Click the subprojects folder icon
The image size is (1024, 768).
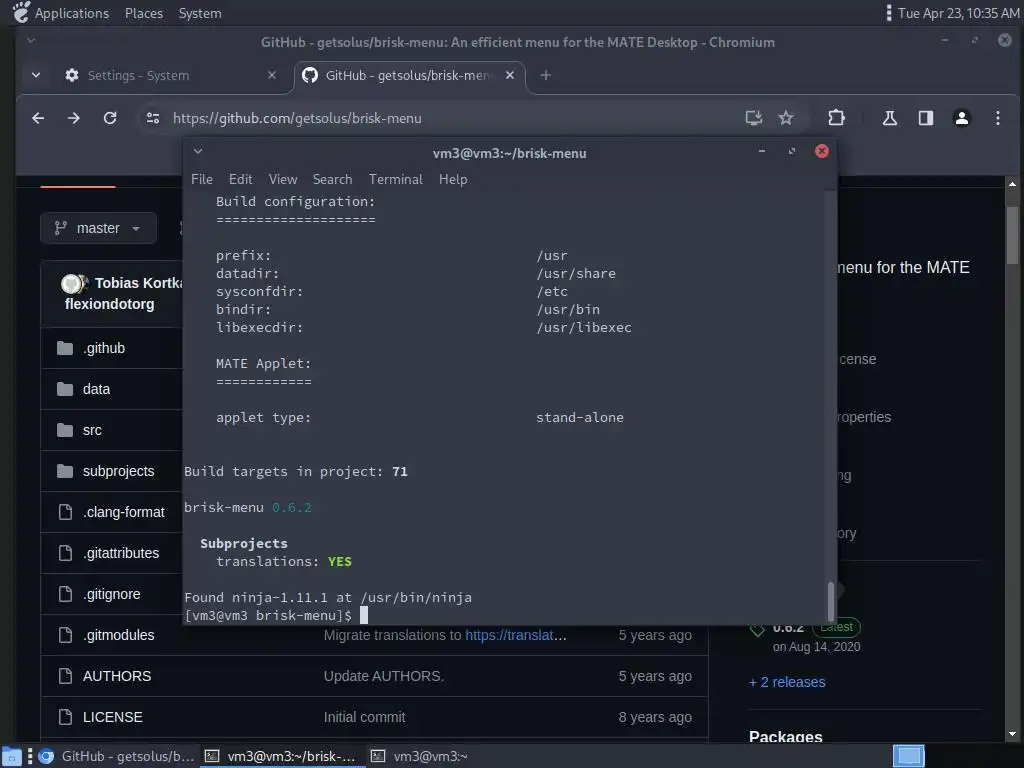pyautogui.click(x=65, y=471)
